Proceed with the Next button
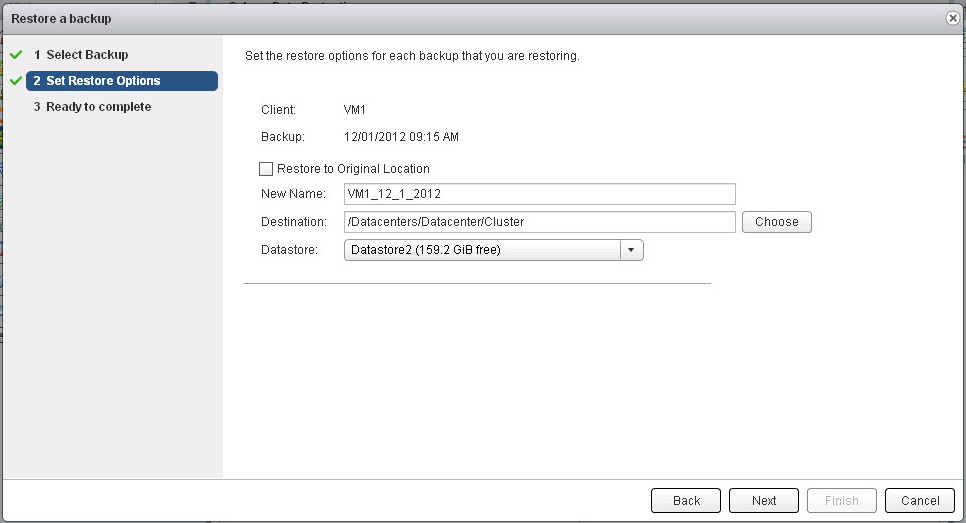The height and width of the screenshot is (523, 966). point(764,500)
